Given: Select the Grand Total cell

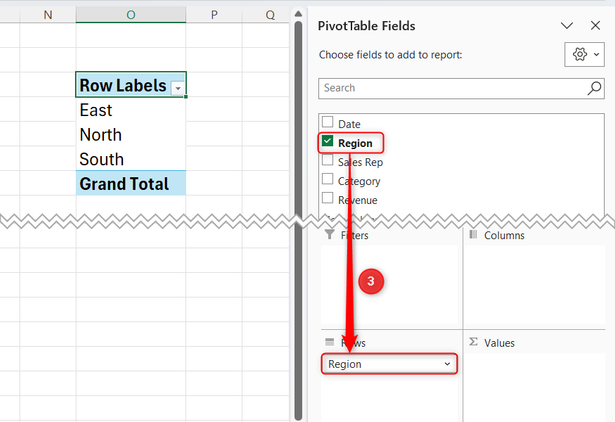Looking at the screenshot, I should click(131, 183).
